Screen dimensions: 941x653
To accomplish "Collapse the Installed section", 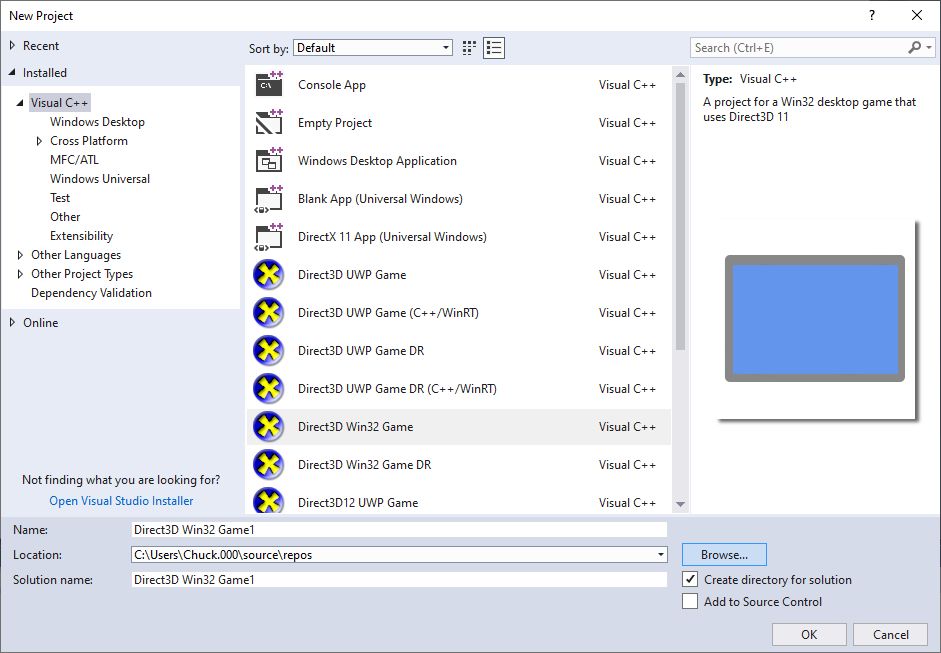I will [x=12, y=73].
